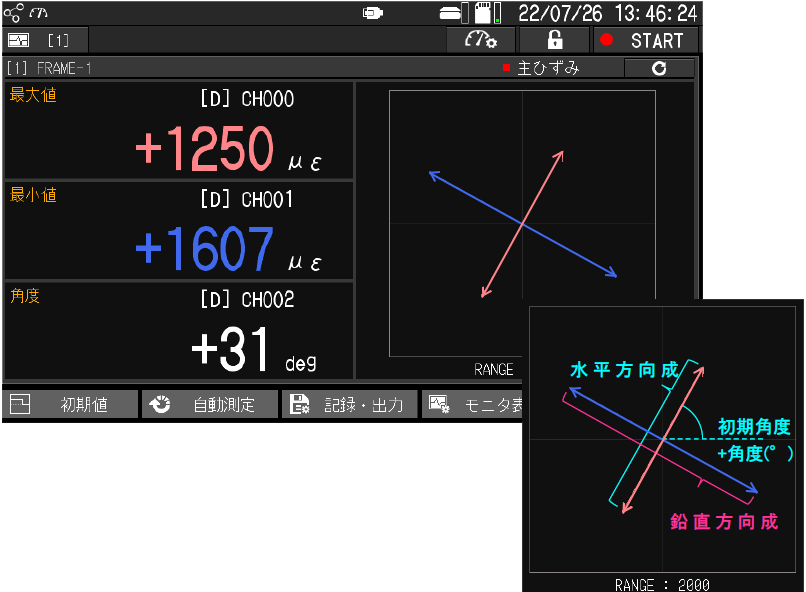The width and height of the screenshot is (806, 592).
Task: Open the 初期値 initial value button
Action: click(70, 404)
